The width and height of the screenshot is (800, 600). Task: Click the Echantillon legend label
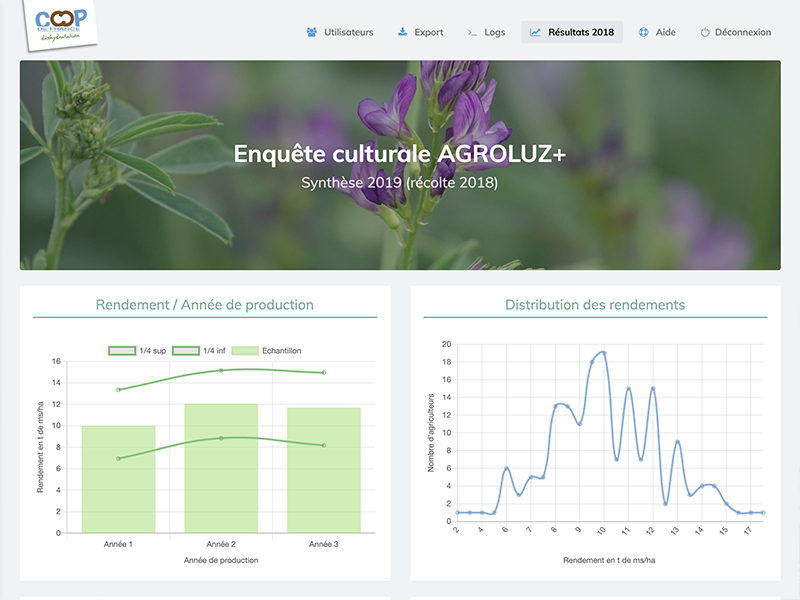click(282, 351)
